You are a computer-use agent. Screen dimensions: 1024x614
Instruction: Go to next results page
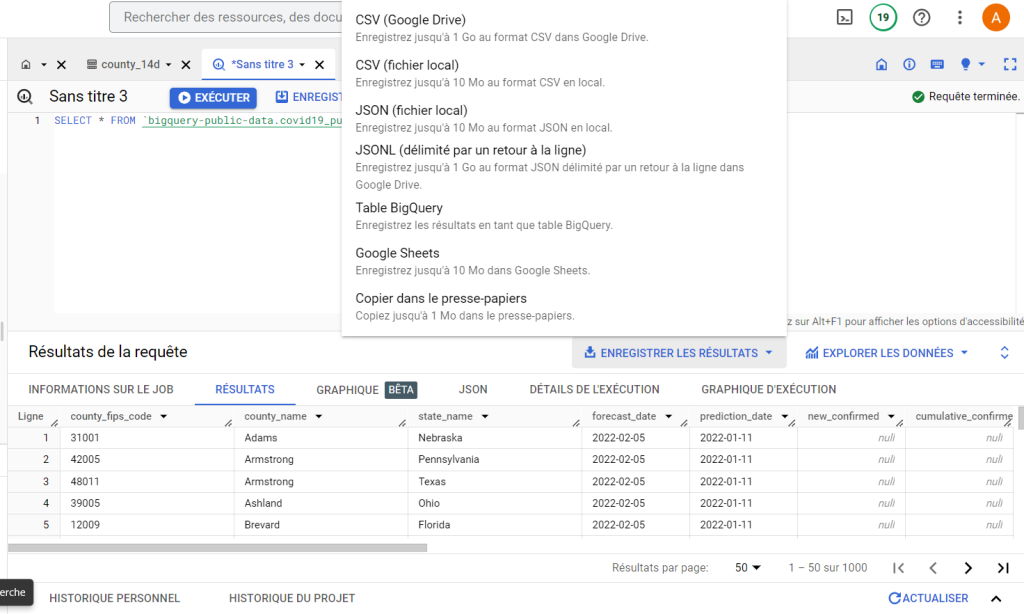coord(967,568)
